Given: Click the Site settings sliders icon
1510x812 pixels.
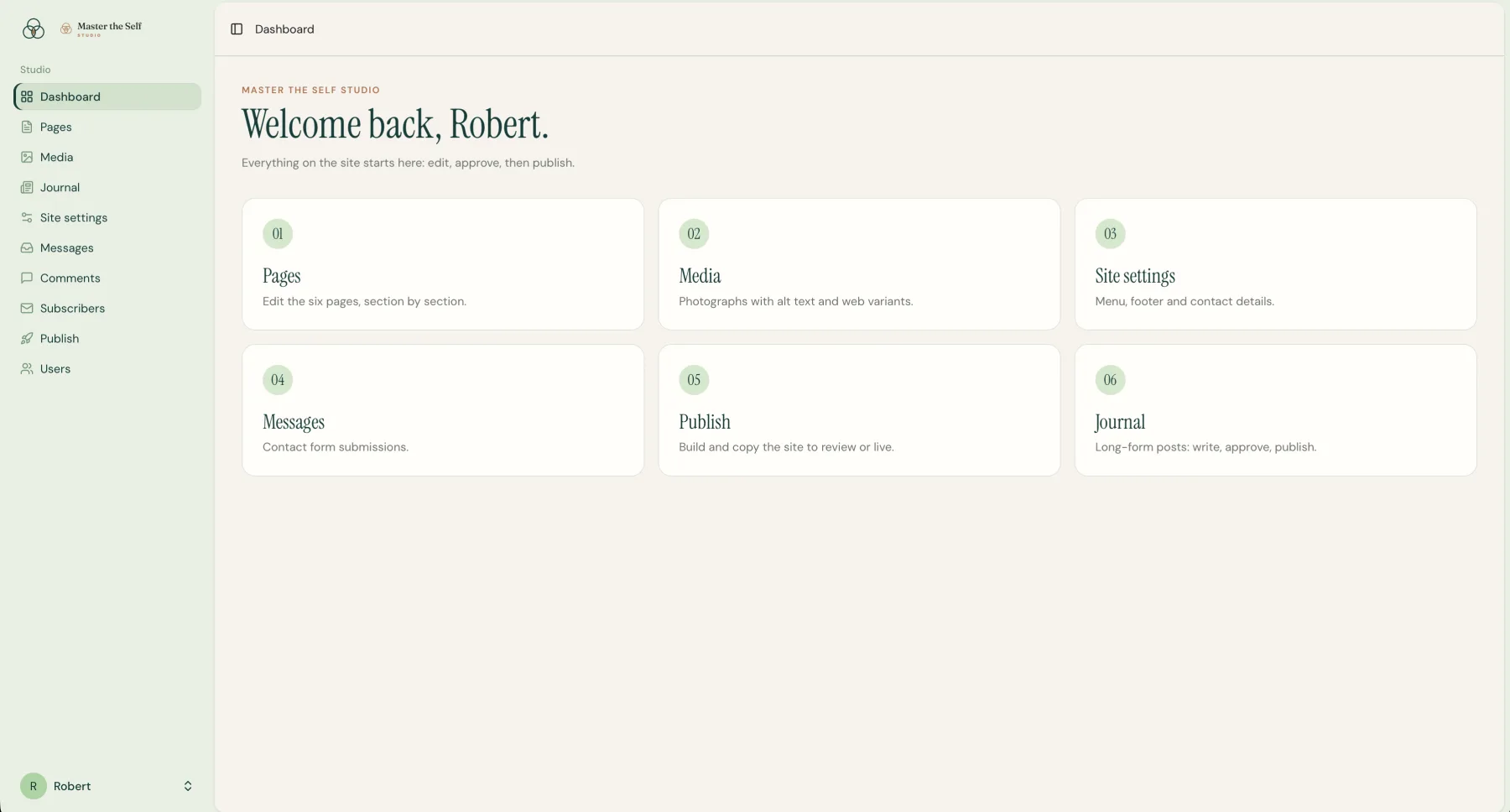Looking at the screenshot, I should 27,217.
